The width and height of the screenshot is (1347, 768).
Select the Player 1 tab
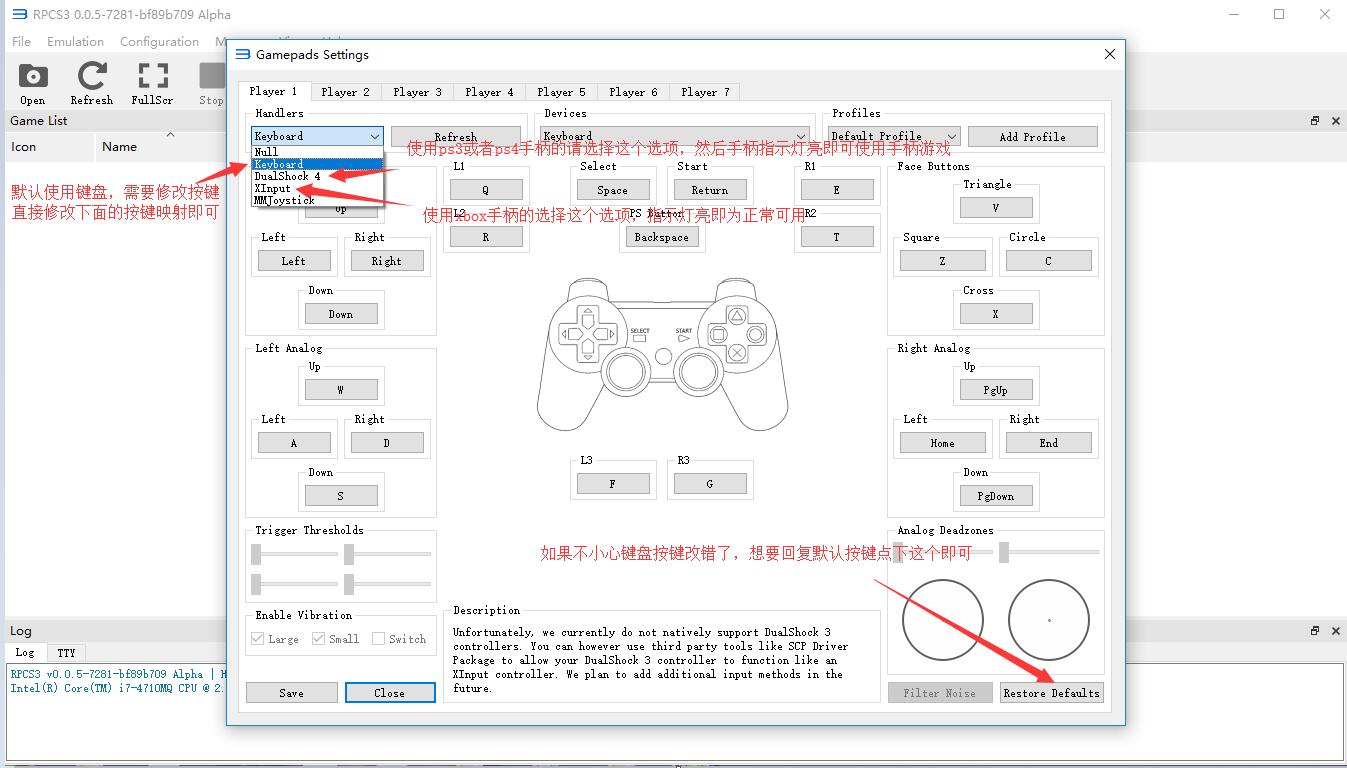click(x=273, y=91)
